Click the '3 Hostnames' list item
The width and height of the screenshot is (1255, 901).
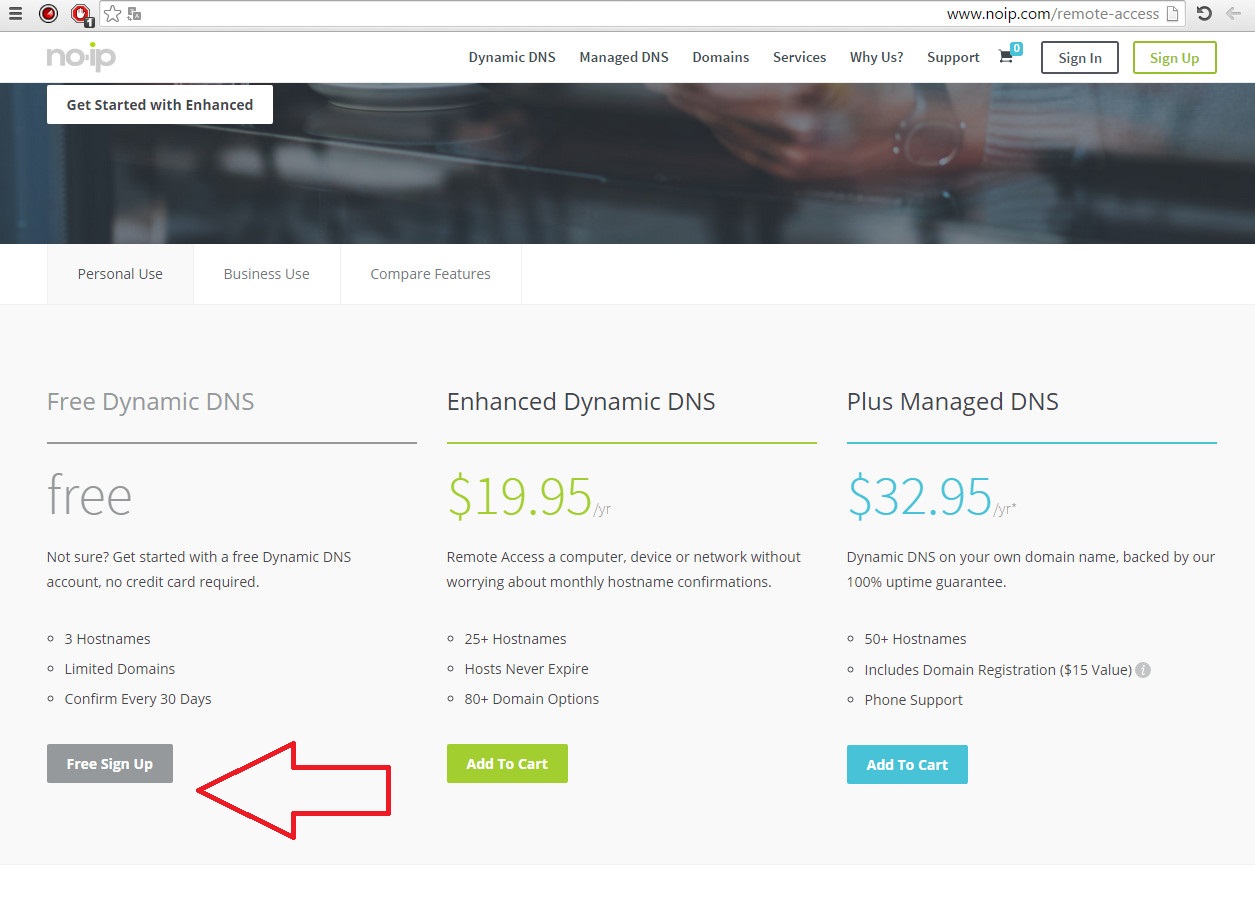click(107, 639)
